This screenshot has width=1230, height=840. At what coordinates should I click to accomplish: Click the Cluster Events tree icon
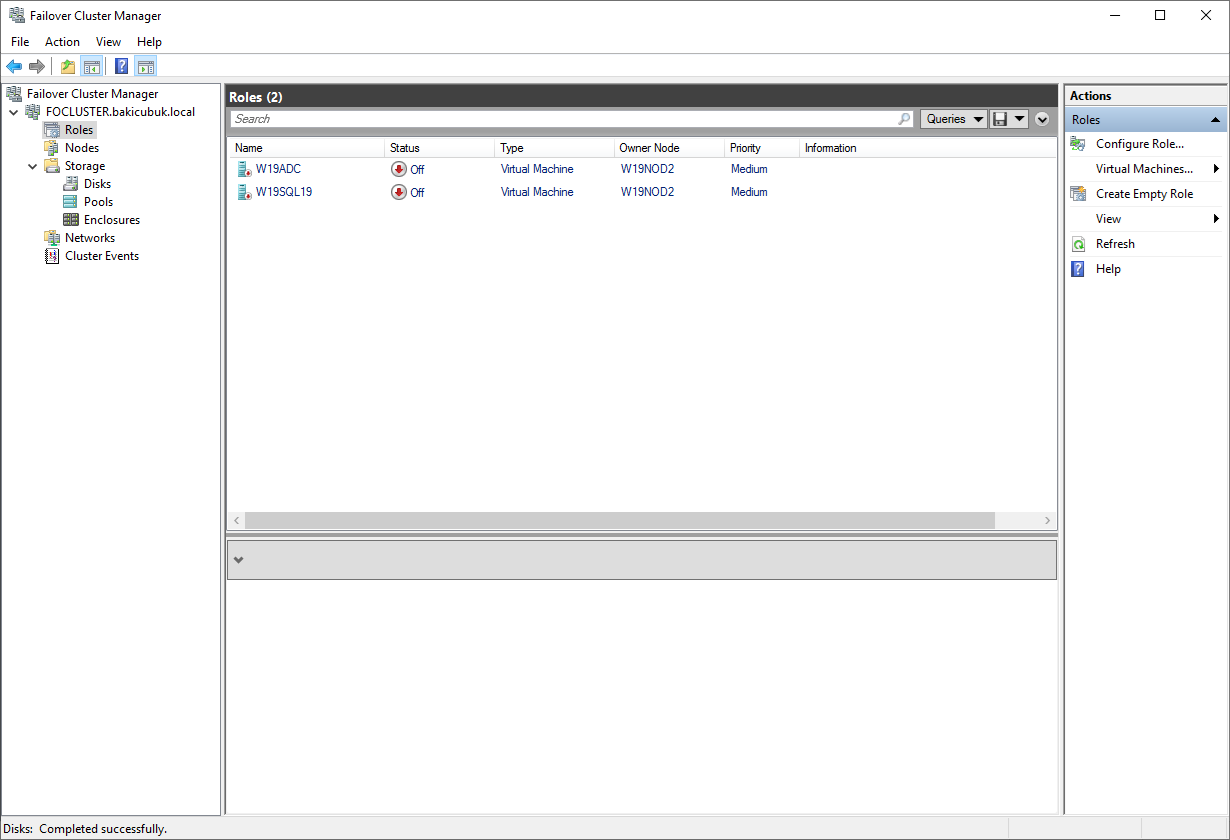(x=52, y=256)
